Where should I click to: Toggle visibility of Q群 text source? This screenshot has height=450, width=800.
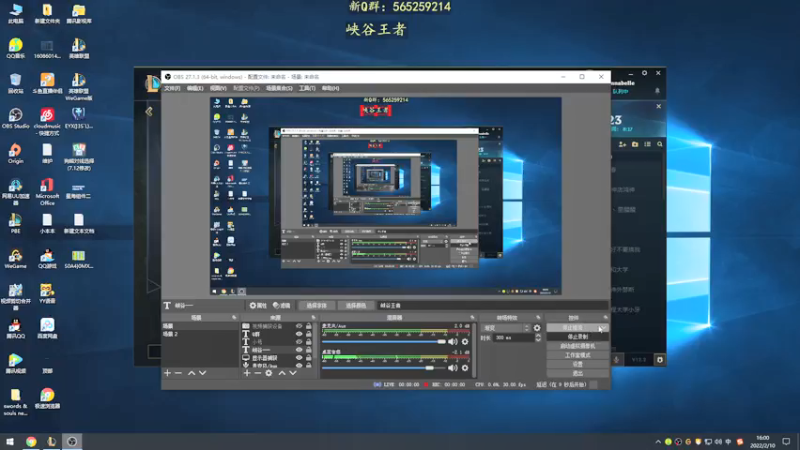(x=299, y=334)
